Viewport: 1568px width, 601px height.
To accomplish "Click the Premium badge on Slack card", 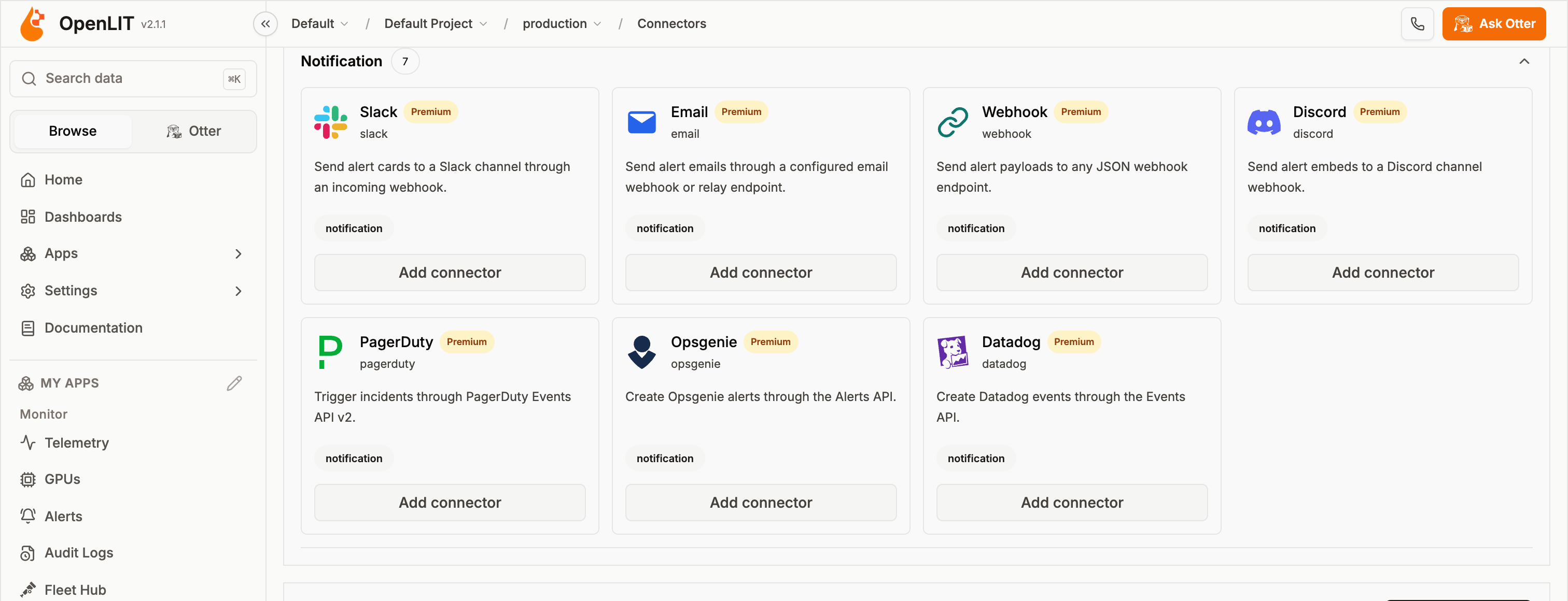I will (430, 112).
